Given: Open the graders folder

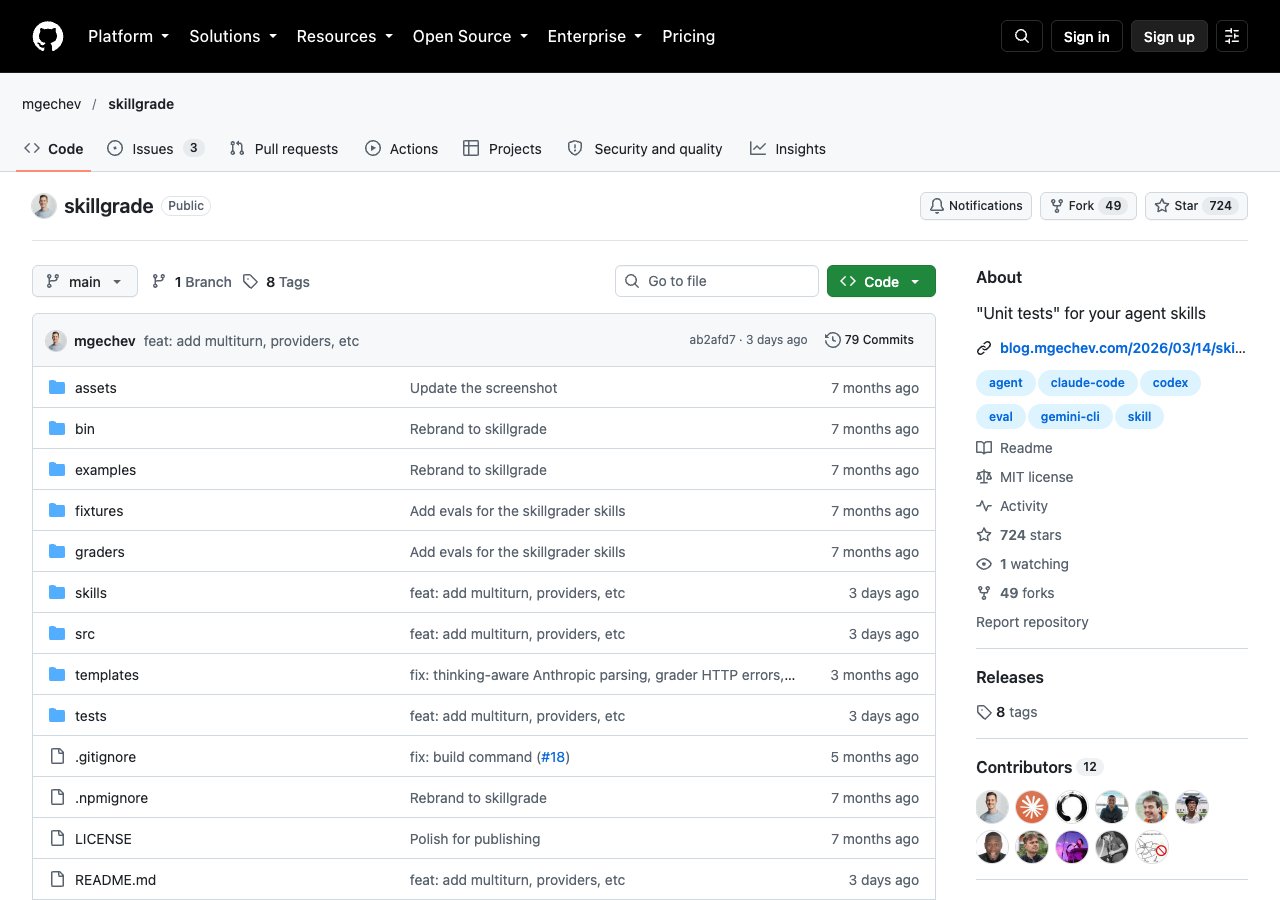Looking at the screenshot, I should coord(100,552).
